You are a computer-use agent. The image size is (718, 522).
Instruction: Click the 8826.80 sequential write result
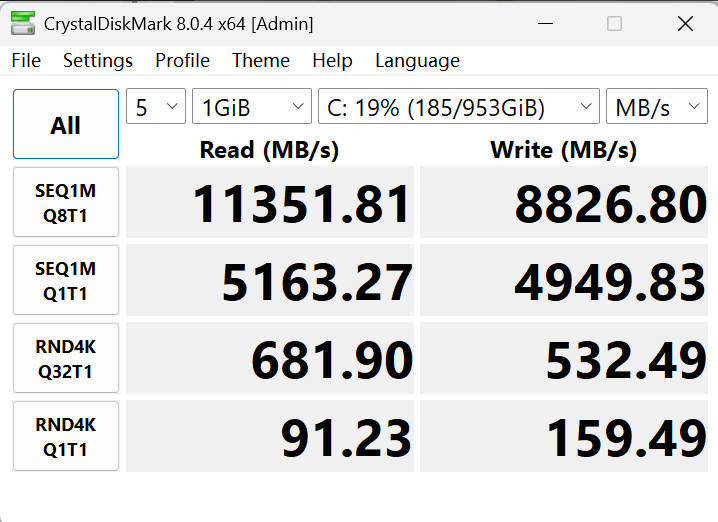(x=610, y=204)
